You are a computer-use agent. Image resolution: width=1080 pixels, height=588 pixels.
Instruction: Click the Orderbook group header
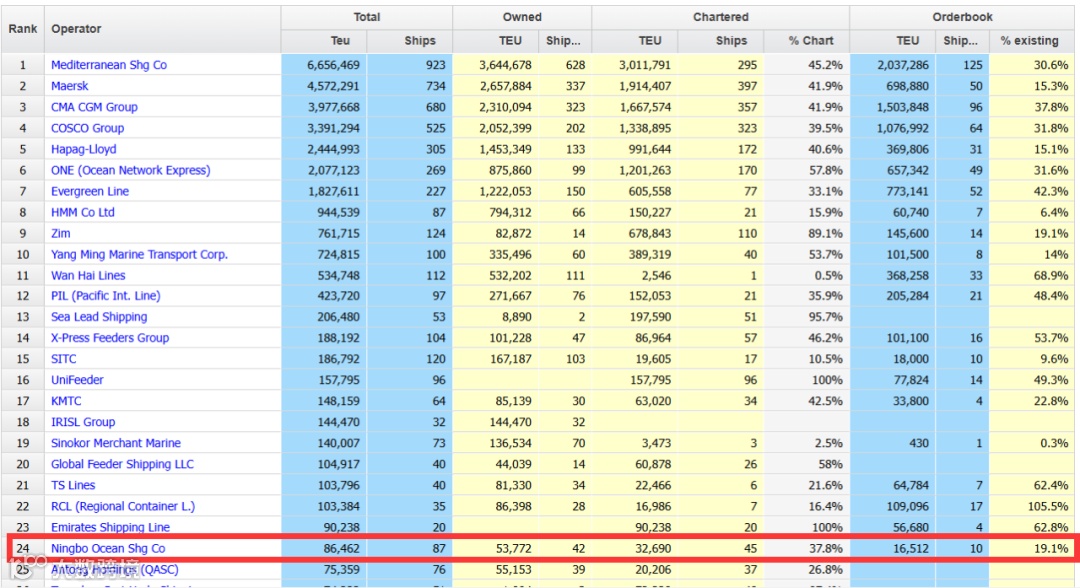pos(962,17)
